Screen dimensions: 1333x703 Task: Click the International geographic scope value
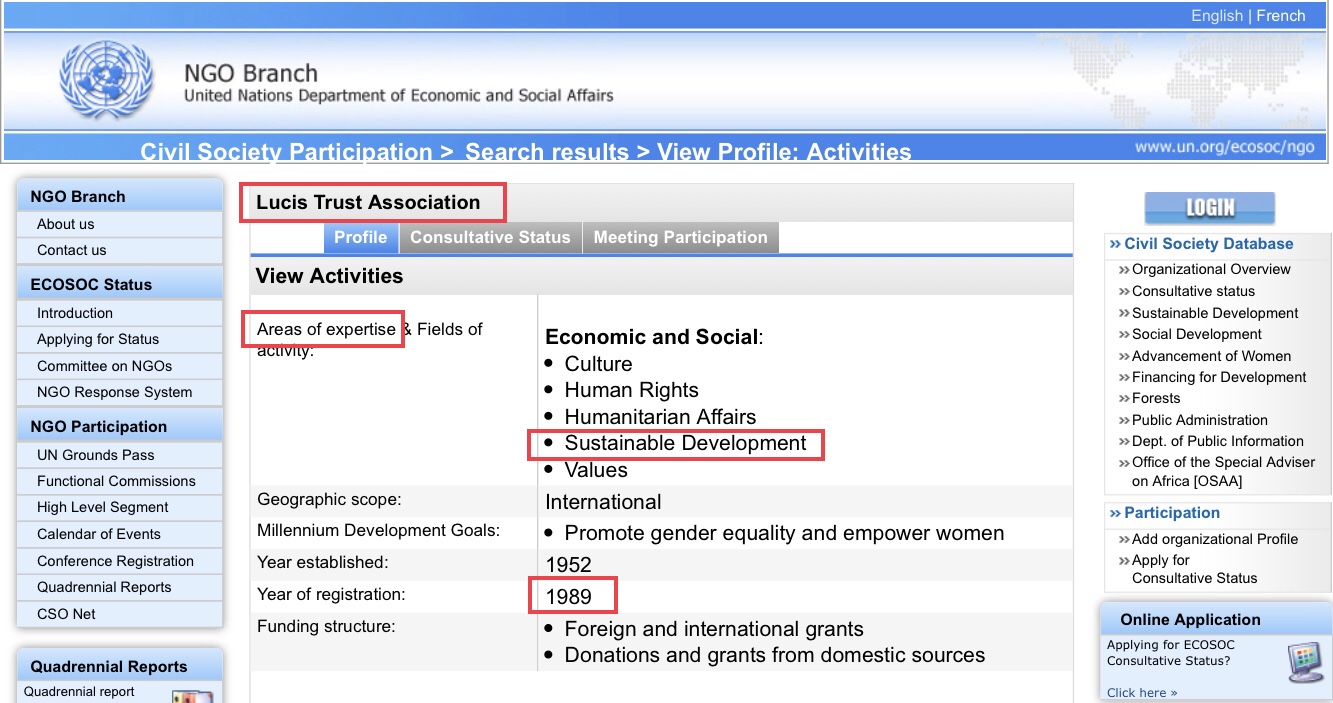[x=603, y=502]
